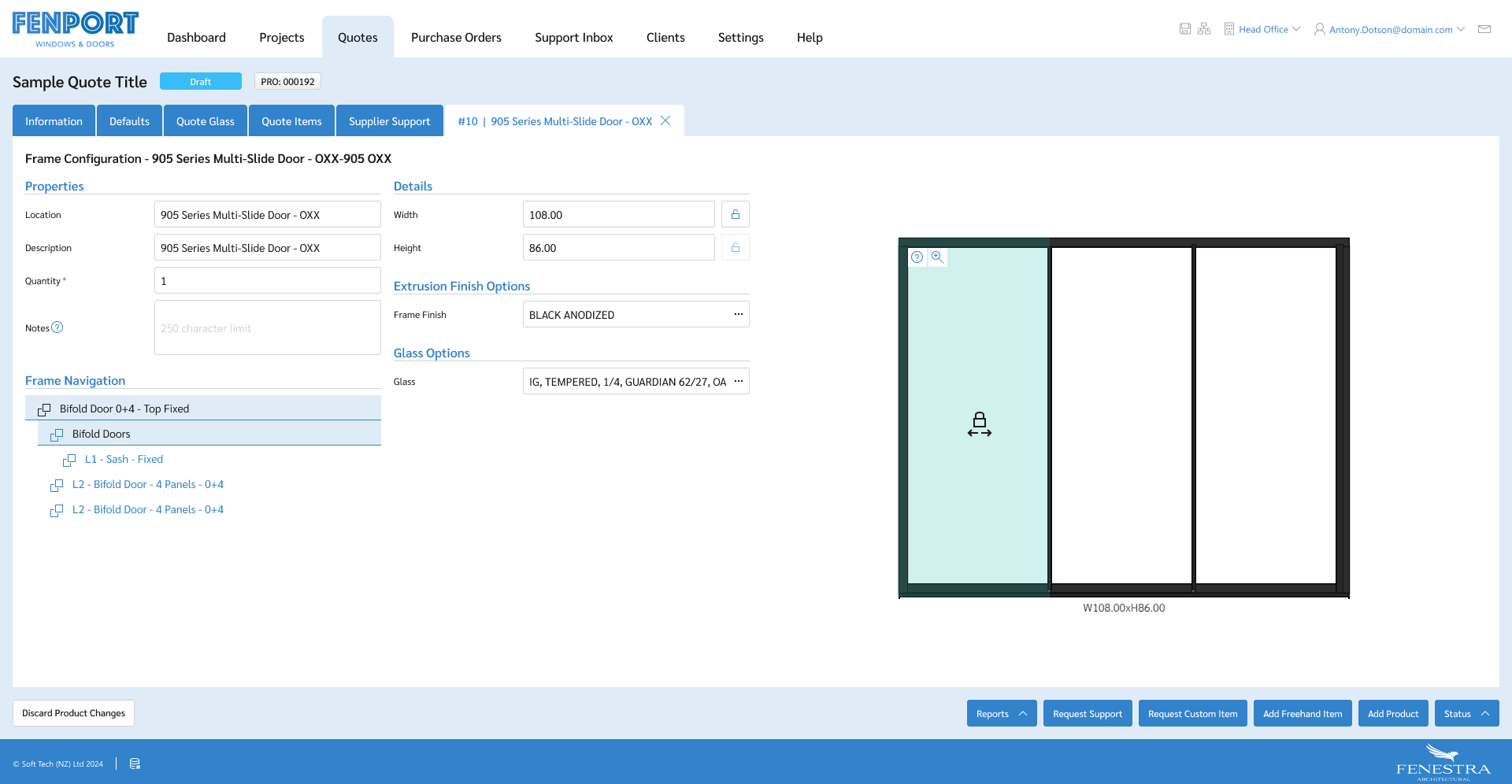Zoom in on the door preview
Image resolution: width=1512 pixels, height=784 pixels.
click(937, 257)
